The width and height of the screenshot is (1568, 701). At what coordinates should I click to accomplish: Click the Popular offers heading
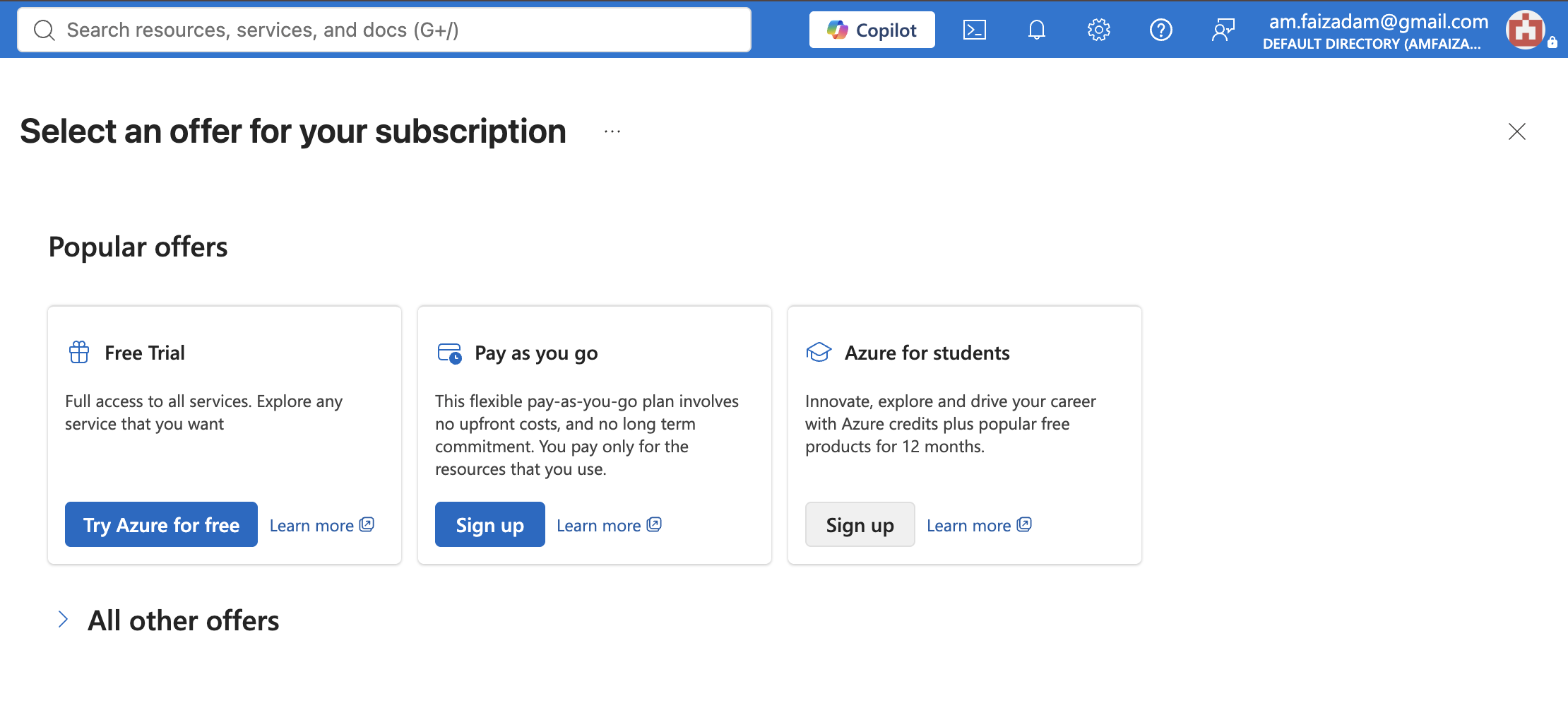[138, 247]
